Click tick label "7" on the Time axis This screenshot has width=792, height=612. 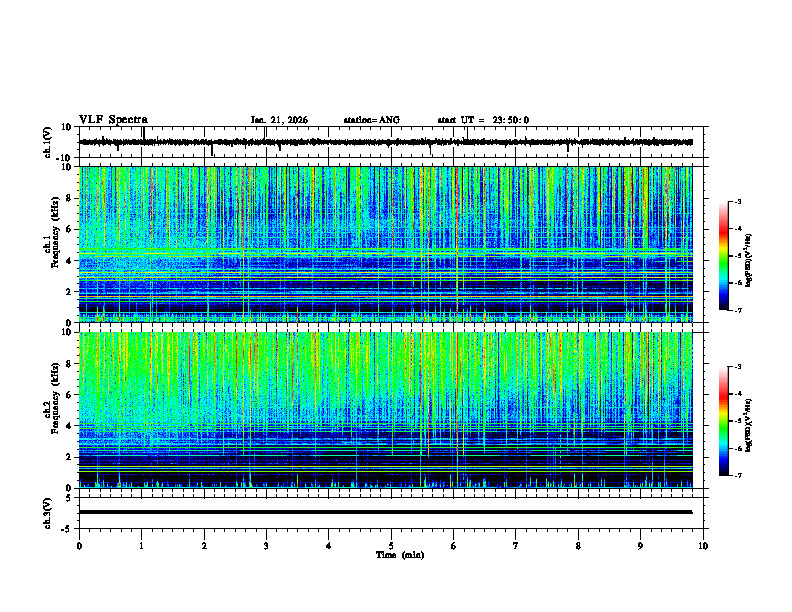click(516, 546)
